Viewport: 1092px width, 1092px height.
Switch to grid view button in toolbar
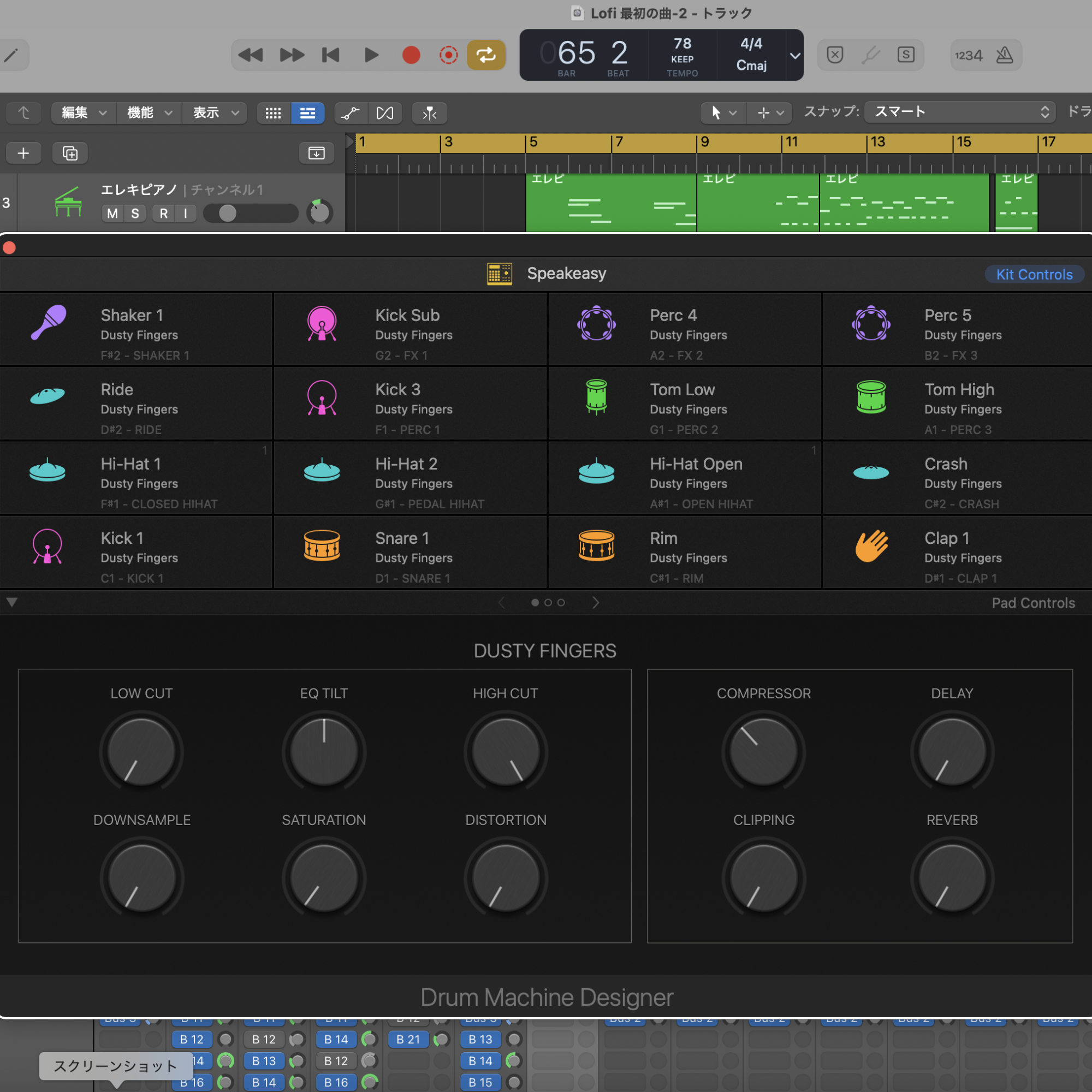274,113
